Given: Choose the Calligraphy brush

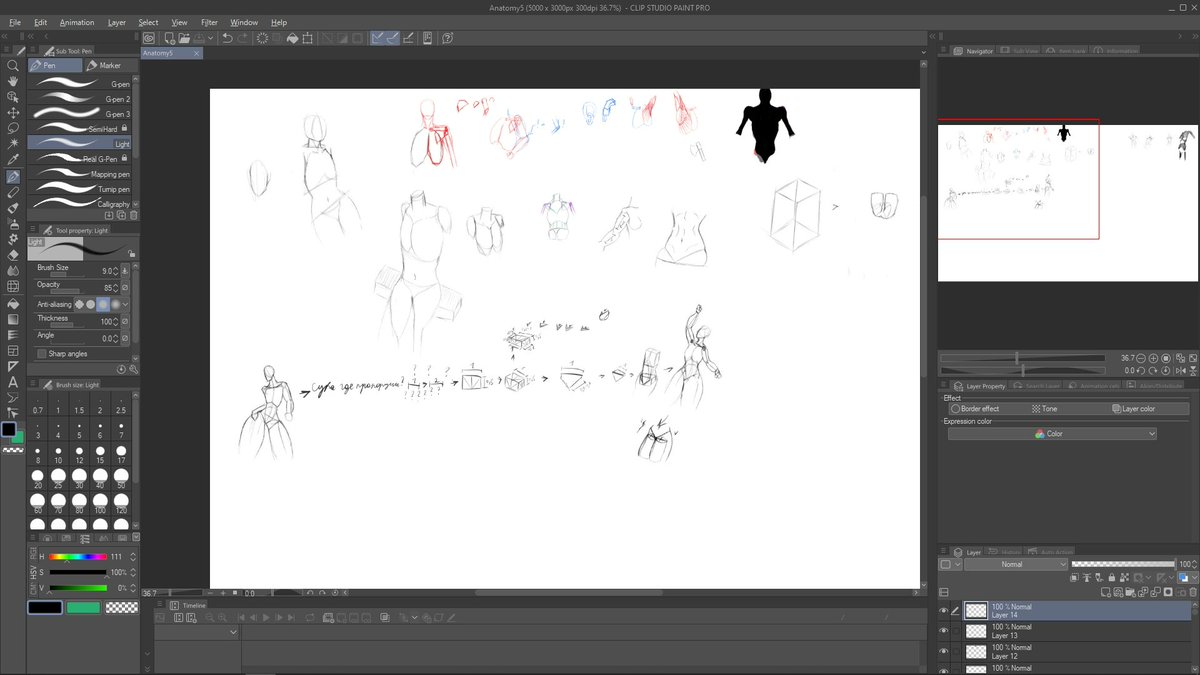Looking at the screenshot, I should click(79, 204).
